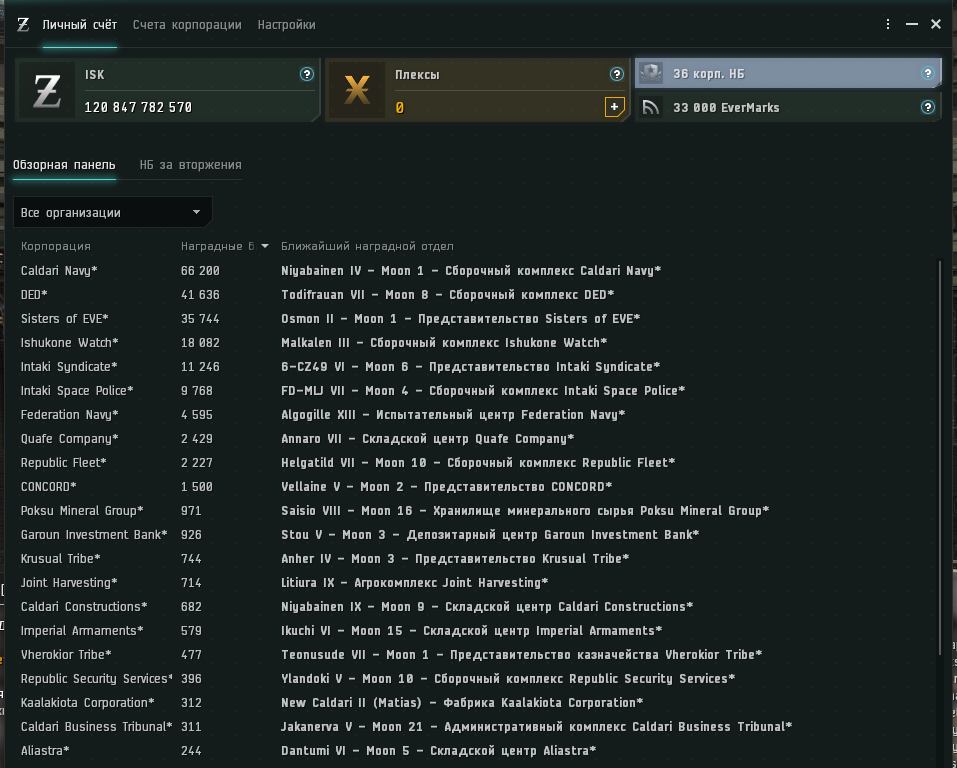
Task: Click station Osmon II - Moon 1
Action: click(x=461, y=318)
